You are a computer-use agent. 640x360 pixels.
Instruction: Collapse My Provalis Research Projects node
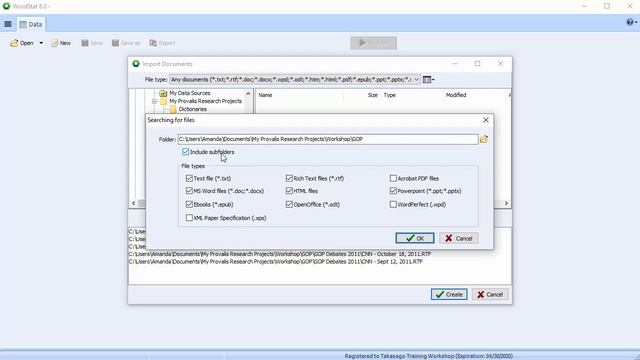pyautogui.click(x=154, y=101)
